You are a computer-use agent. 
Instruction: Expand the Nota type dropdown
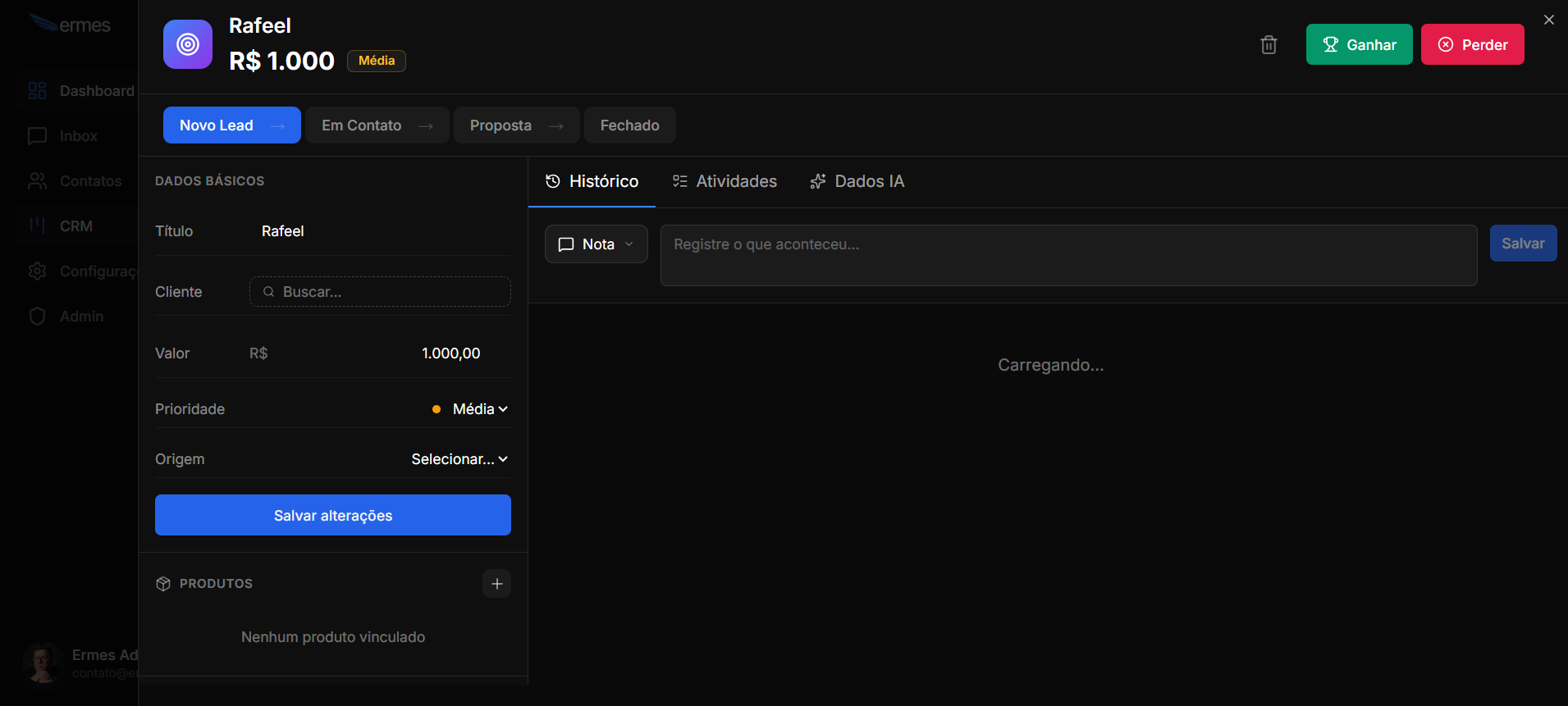pyautogui.click(x=596, y=244)
